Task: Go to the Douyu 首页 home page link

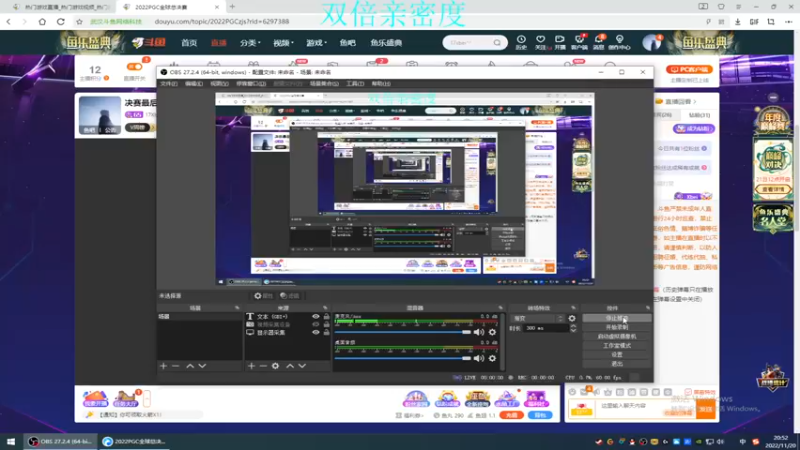Action: click(189, 43)
